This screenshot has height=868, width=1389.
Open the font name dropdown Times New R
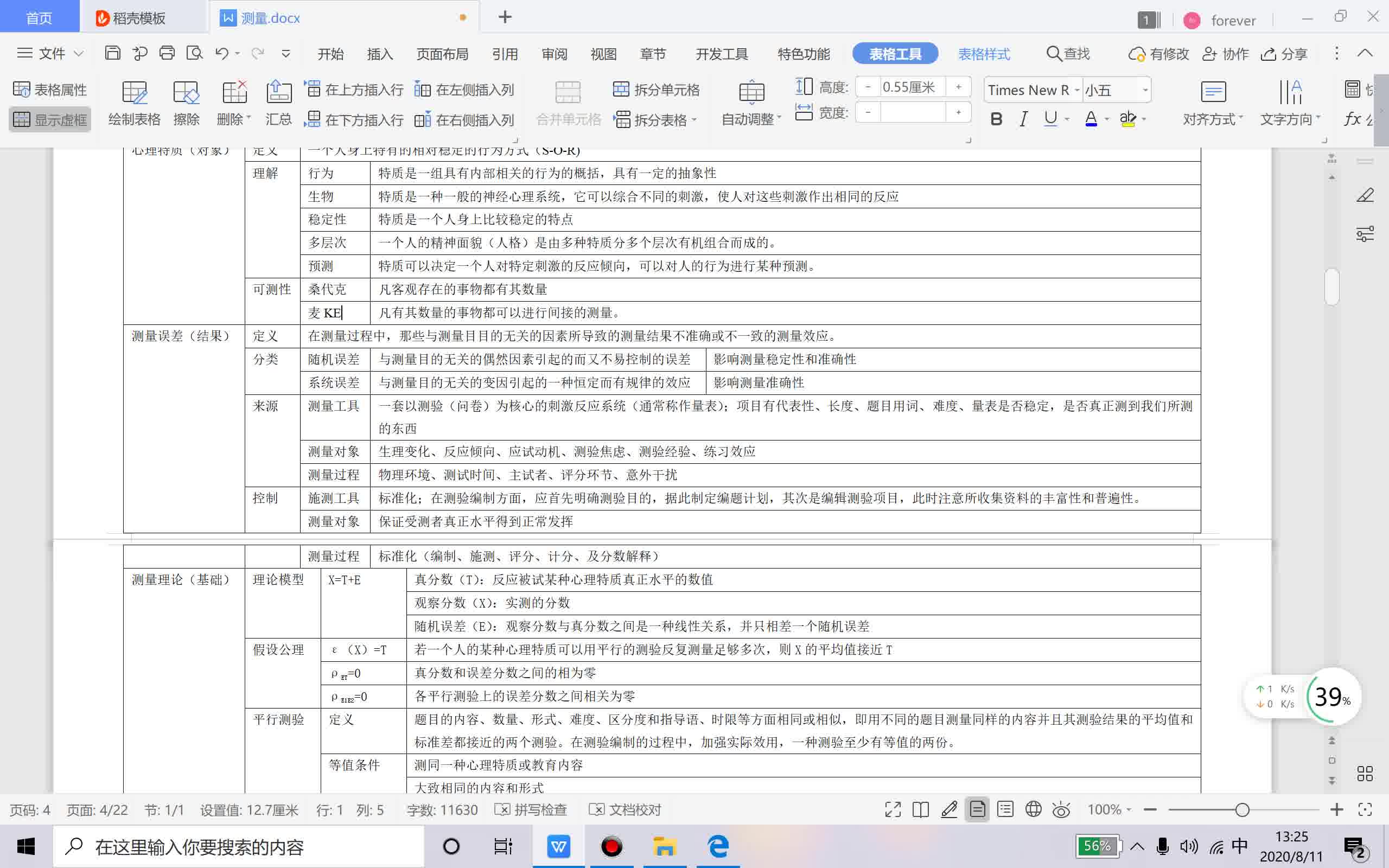coord(1077,90)
